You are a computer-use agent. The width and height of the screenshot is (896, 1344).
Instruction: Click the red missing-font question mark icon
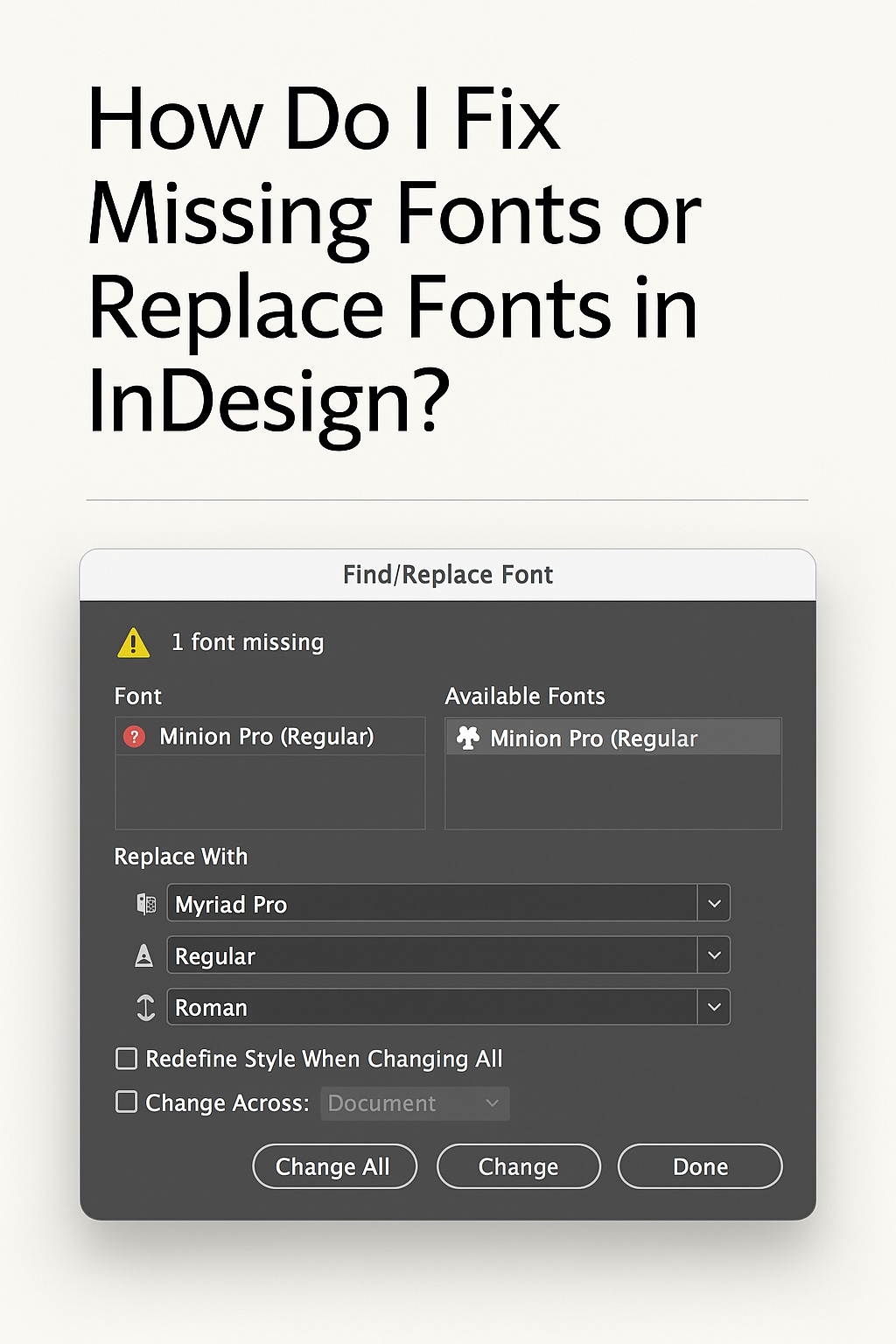click(134, 737)
